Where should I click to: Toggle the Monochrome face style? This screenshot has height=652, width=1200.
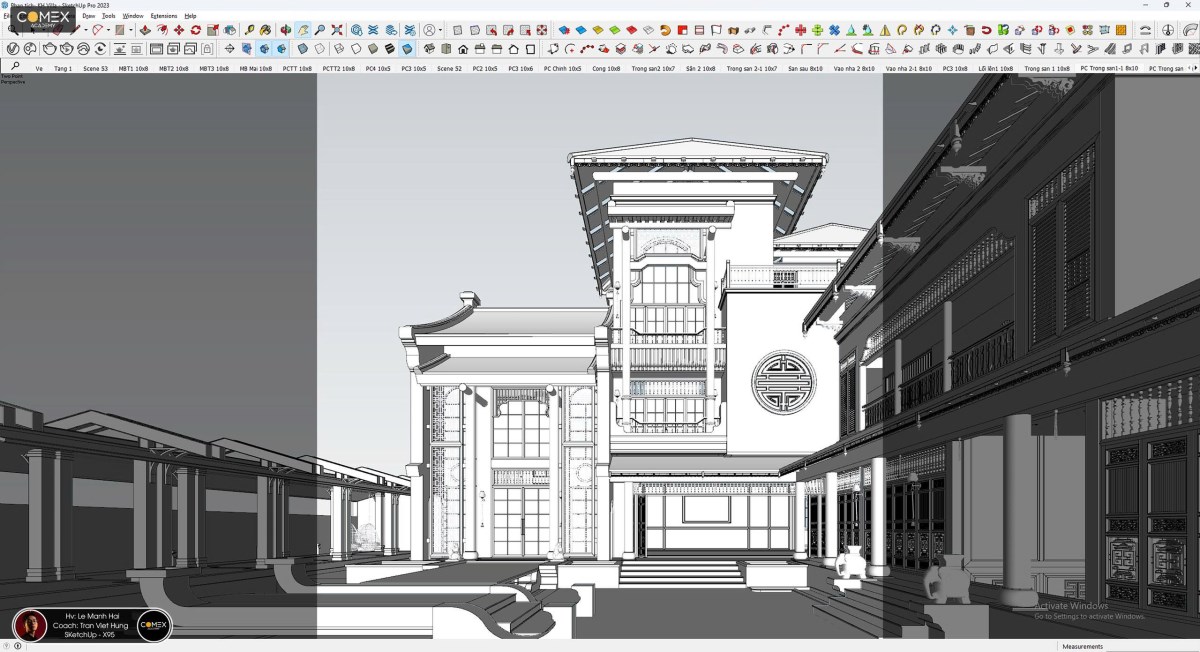point(408,48)
